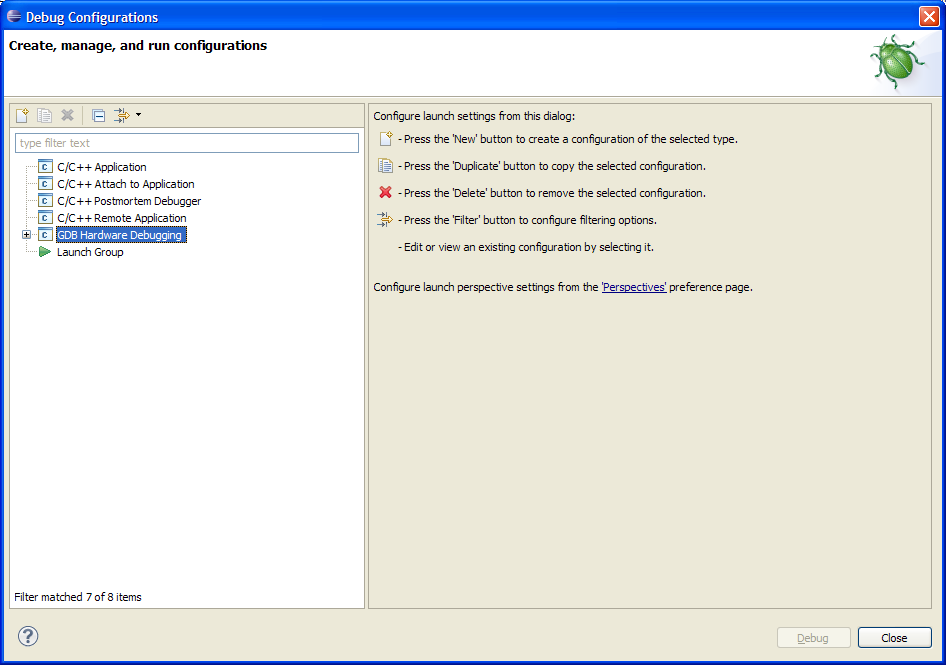The height and width of the screenshot is (665, 946).
Task: Select C/C++ Remote Application entry
Action: coord(121,218)
